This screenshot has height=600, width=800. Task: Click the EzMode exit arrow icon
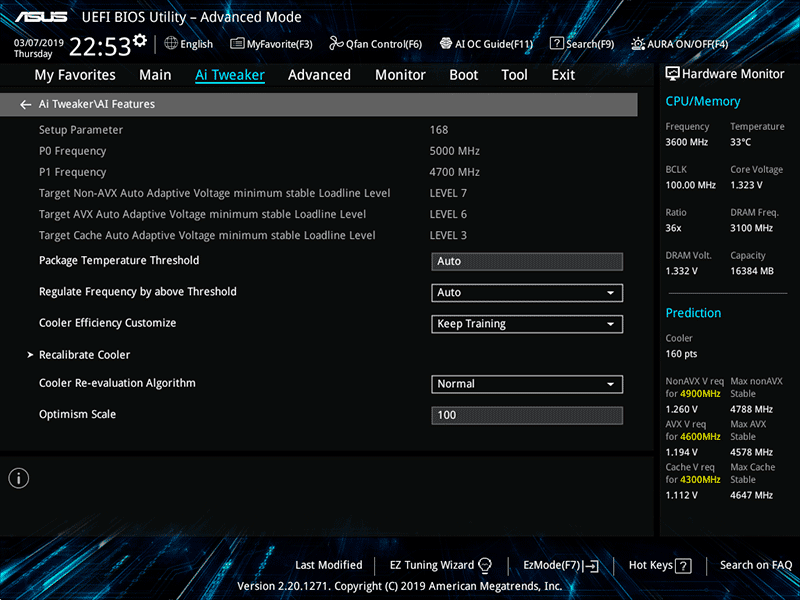pos(591,565)
